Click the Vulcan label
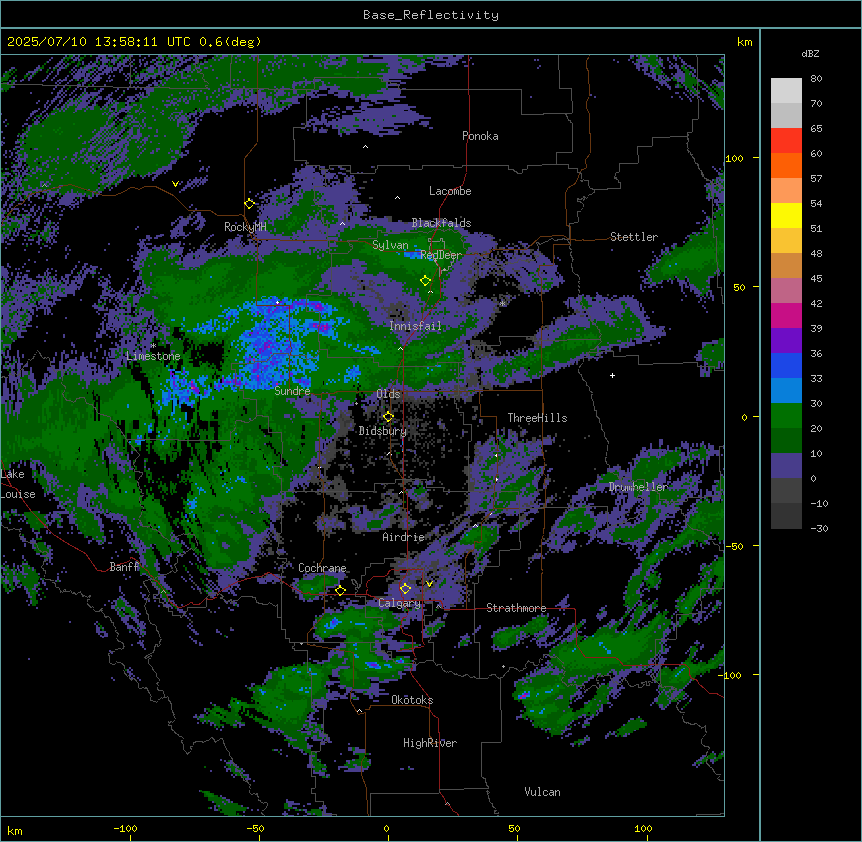The width and height of the screenshot is (862, 842). point(543,792)
